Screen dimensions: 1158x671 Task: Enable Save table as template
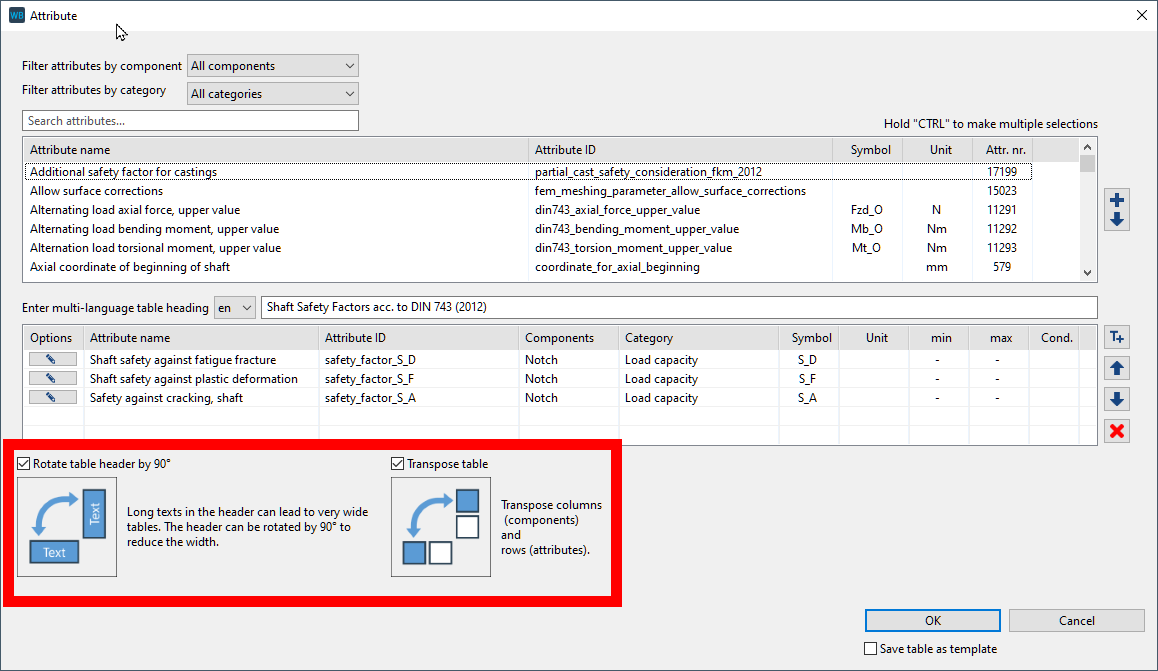coord(871,649)
